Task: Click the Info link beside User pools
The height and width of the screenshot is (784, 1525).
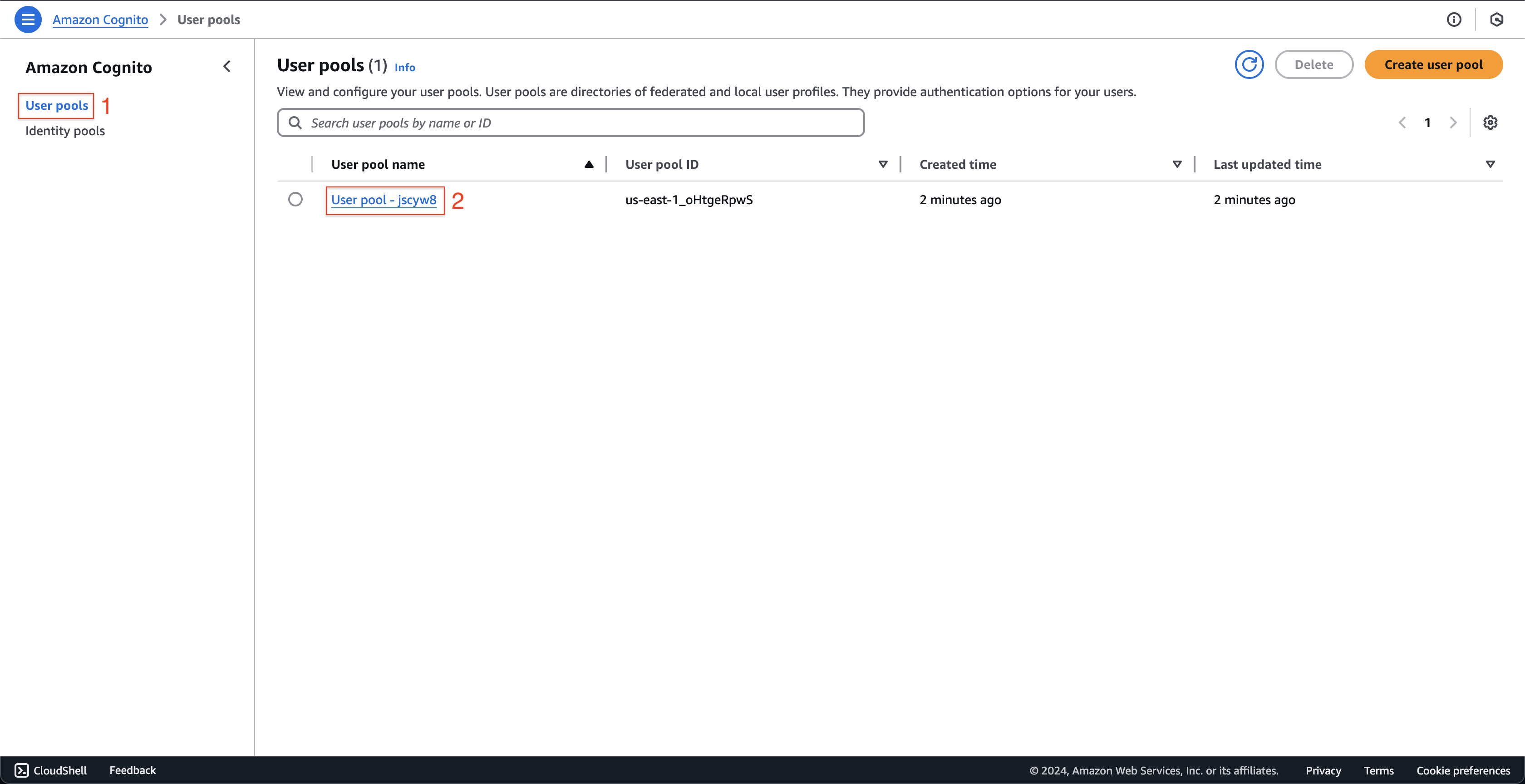Action: (405, 68)
